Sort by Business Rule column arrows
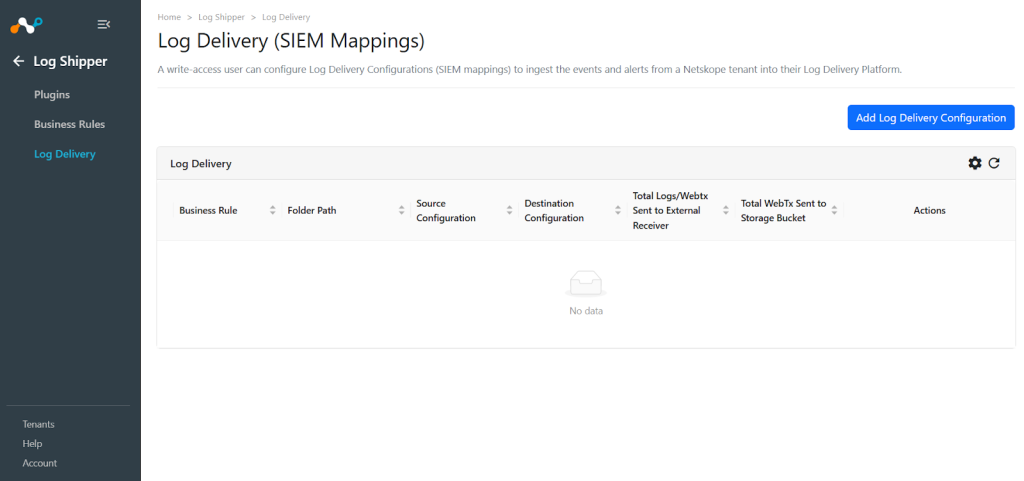 (272, 210)
